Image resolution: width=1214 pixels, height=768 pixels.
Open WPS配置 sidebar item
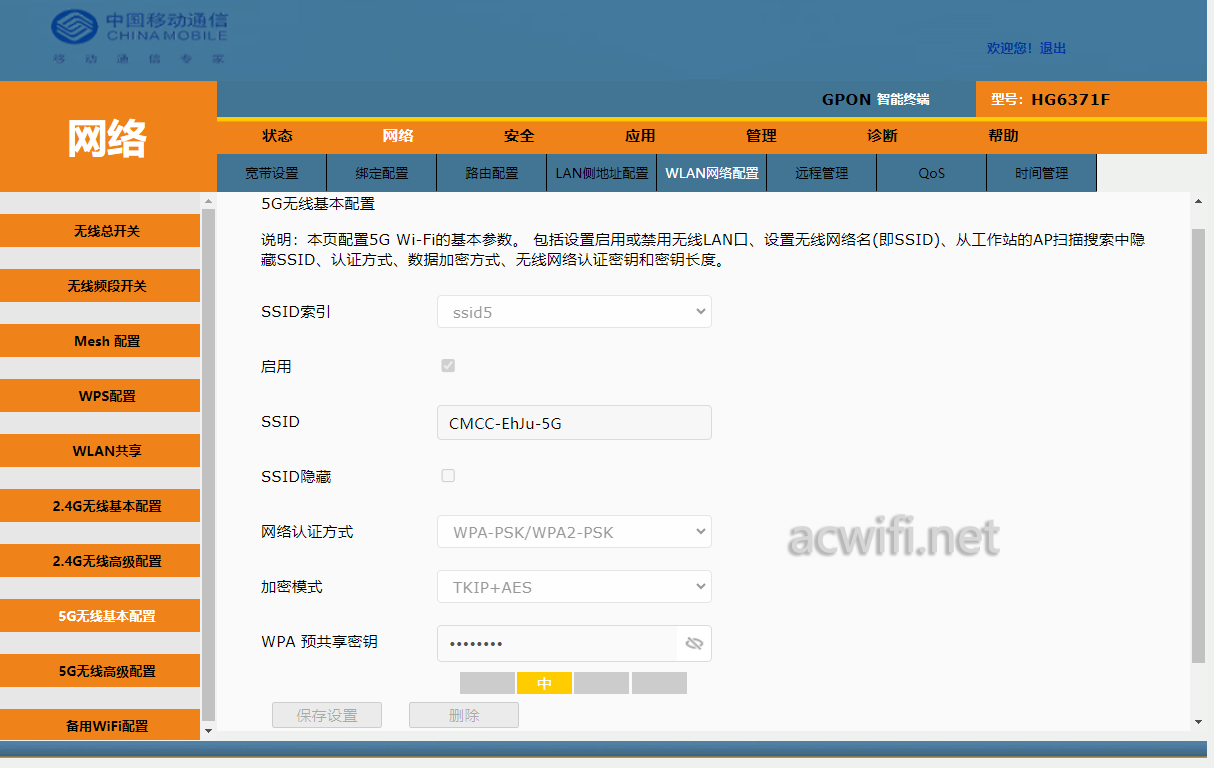(x=100, y=396)
